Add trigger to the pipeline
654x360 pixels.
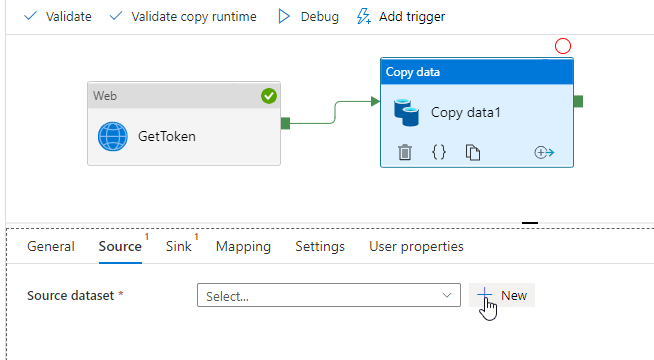(x=401, y=16)
